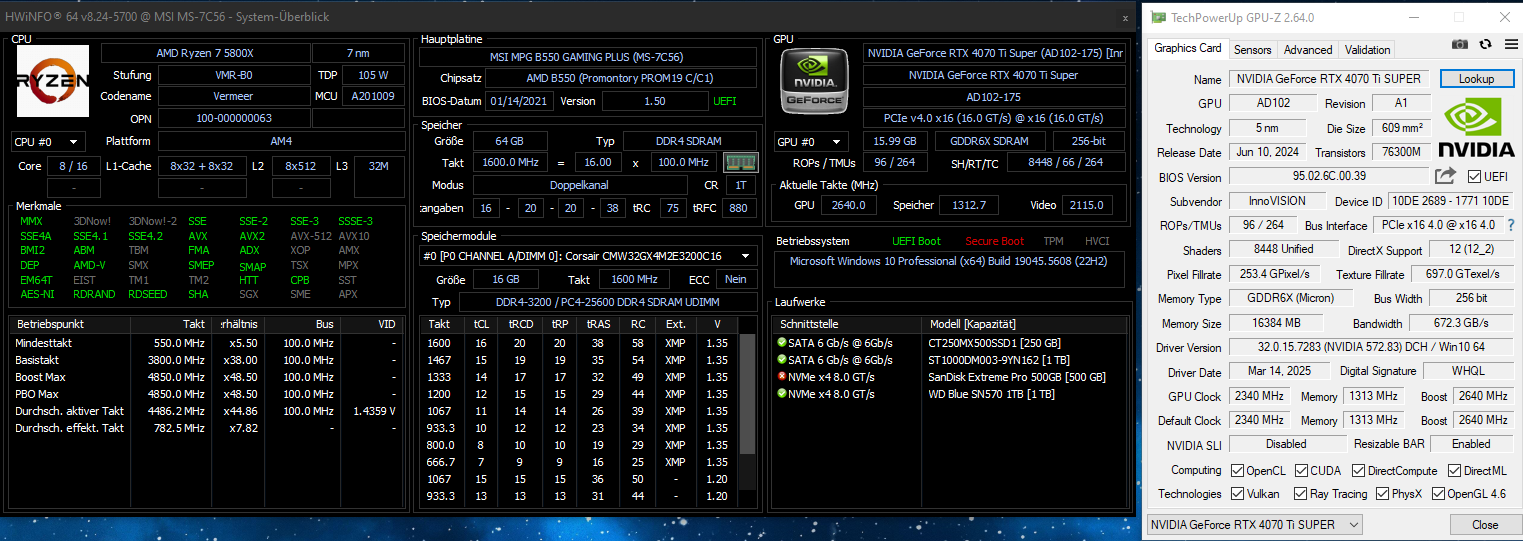
Task: Click the TDP value 105 W
Action: point(373,75)
